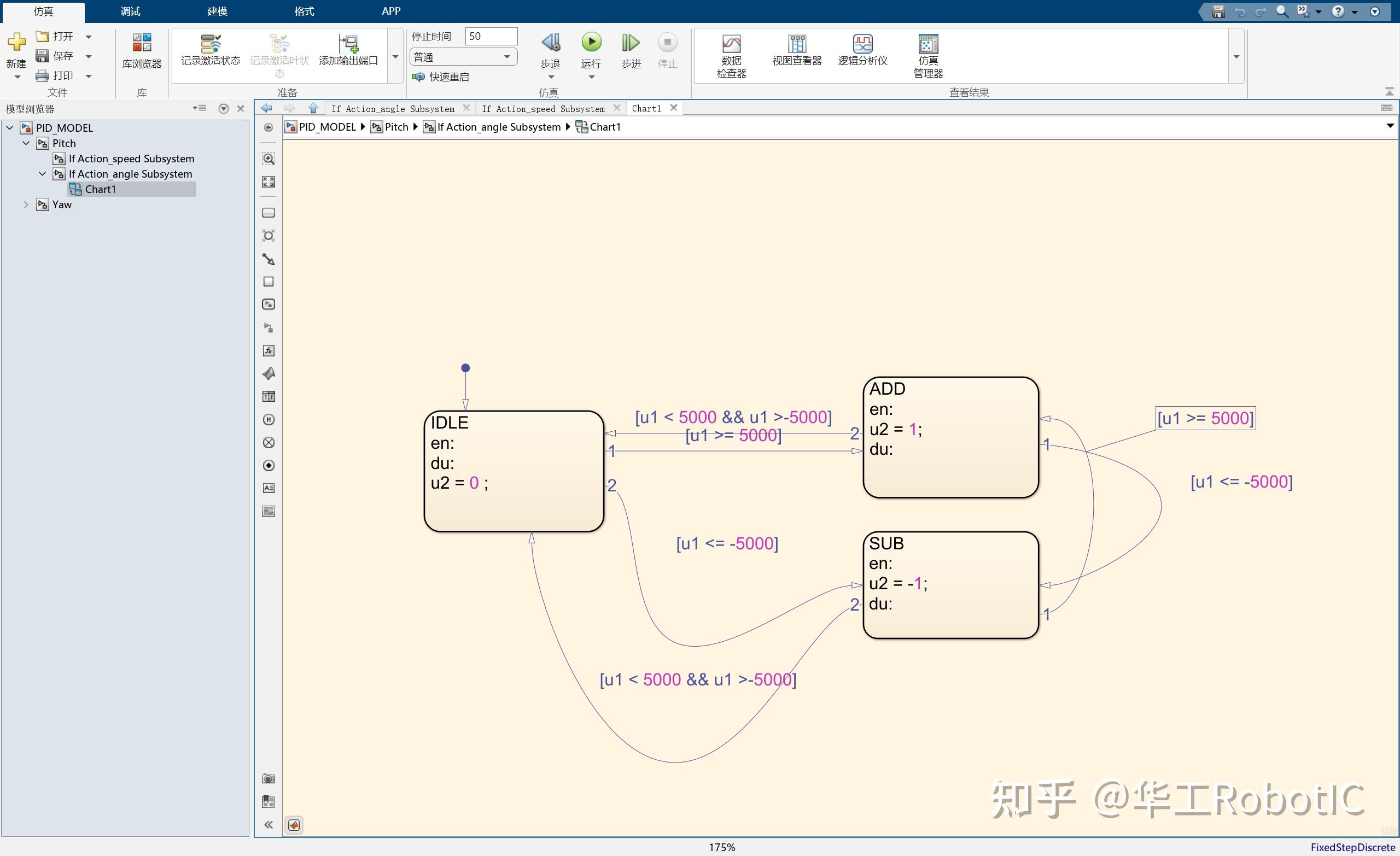Collapse the model browser with double chevron
1400x856 pixels.
269,824
